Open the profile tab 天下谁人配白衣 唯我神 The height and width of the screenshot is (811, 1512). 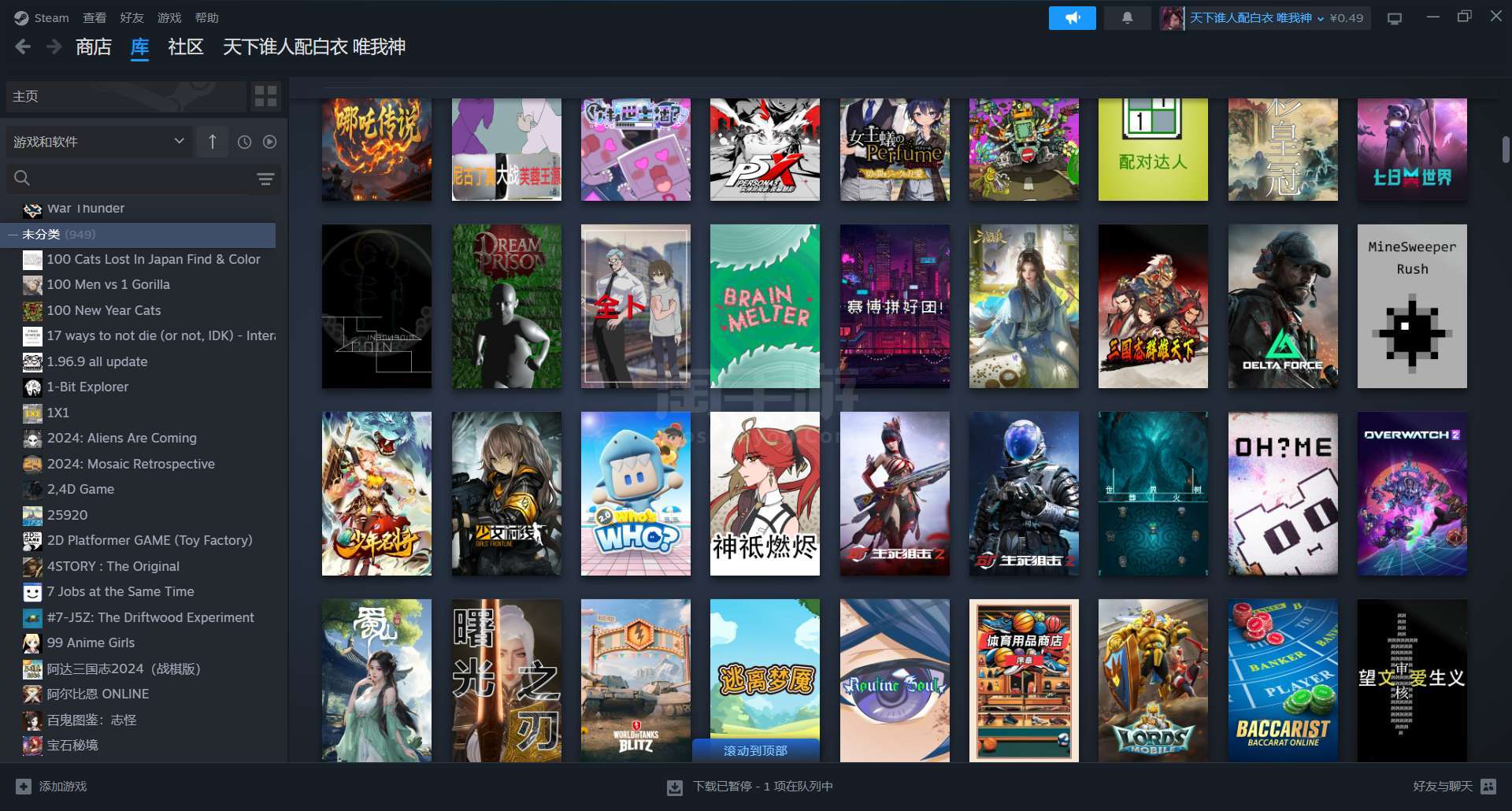[314, 47]
